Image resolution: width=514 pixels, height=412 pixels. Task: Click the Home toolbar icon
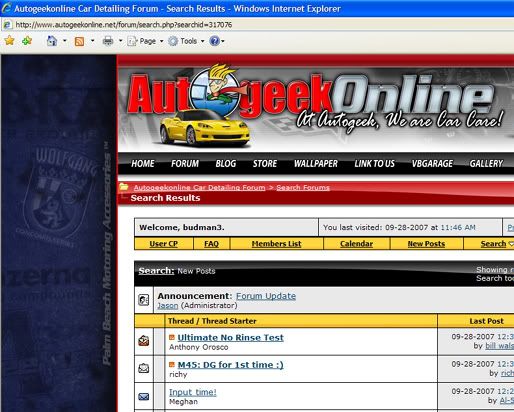(x=52, y=41)
